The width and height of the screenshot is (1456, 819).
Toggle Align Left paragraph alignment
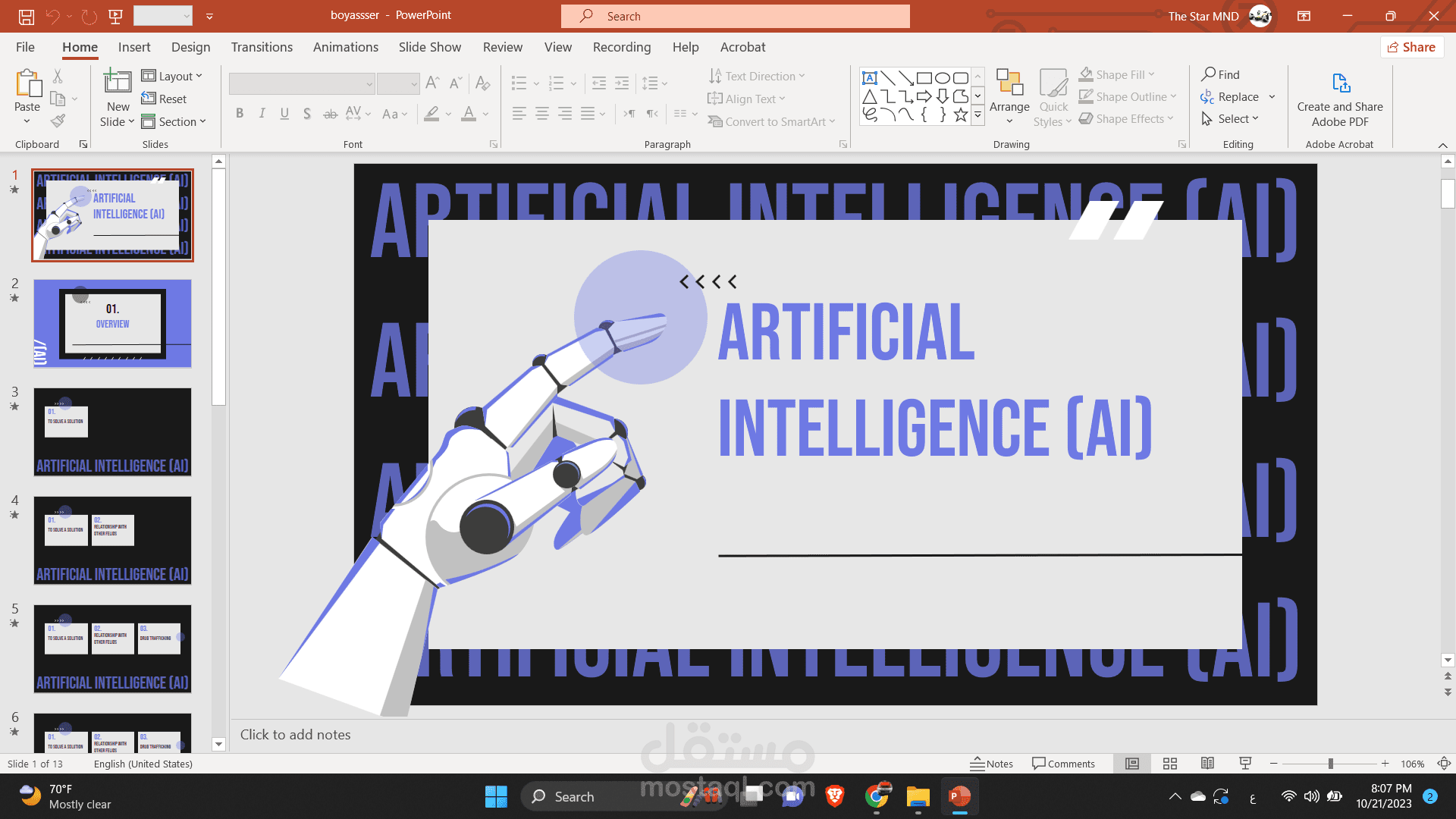(x=519, y=114)
